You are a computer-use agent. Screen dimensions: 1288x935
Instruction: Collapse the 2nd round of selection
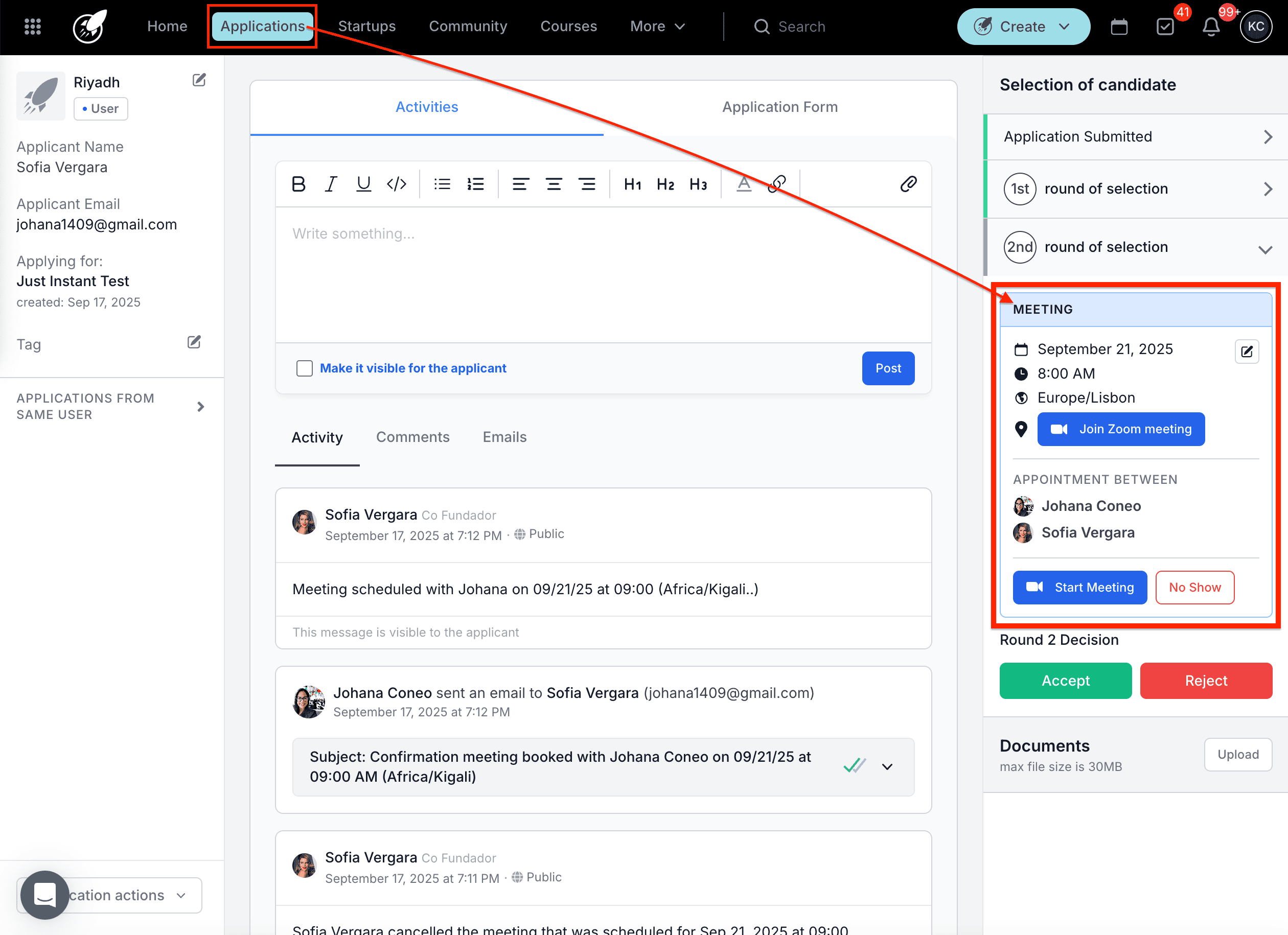(1264, 249)
